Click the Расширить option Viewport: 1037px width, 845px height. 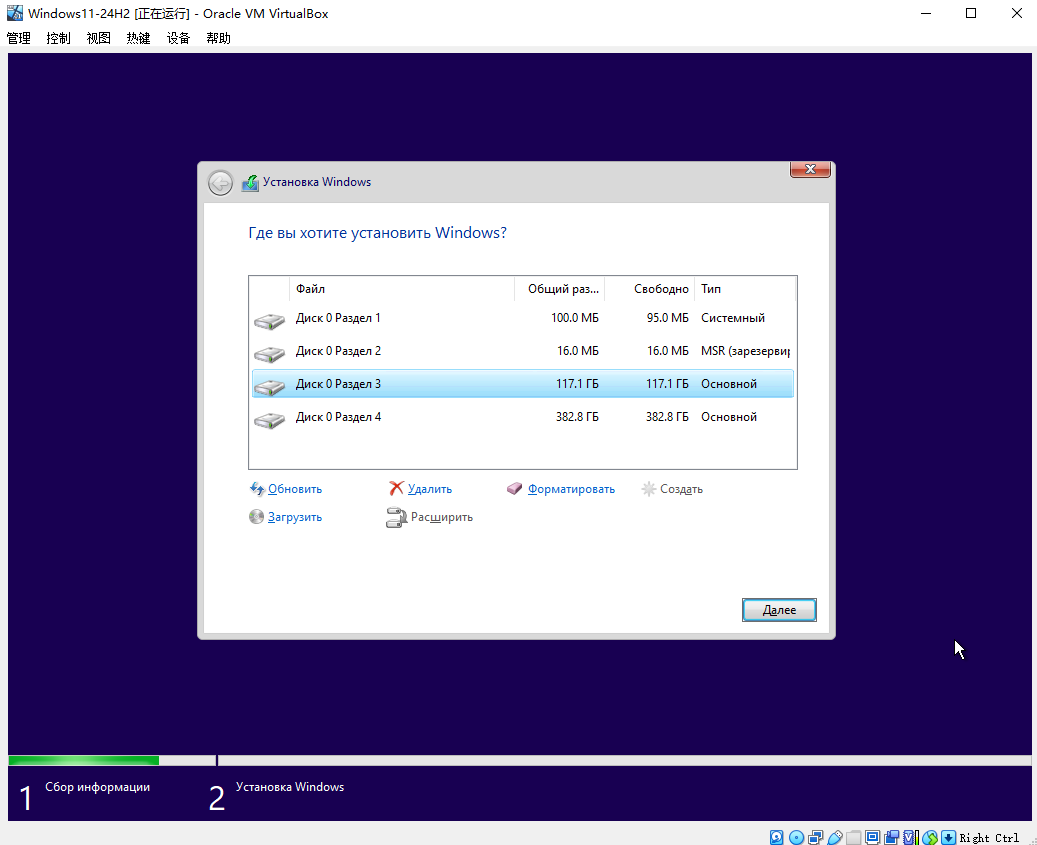442,517
